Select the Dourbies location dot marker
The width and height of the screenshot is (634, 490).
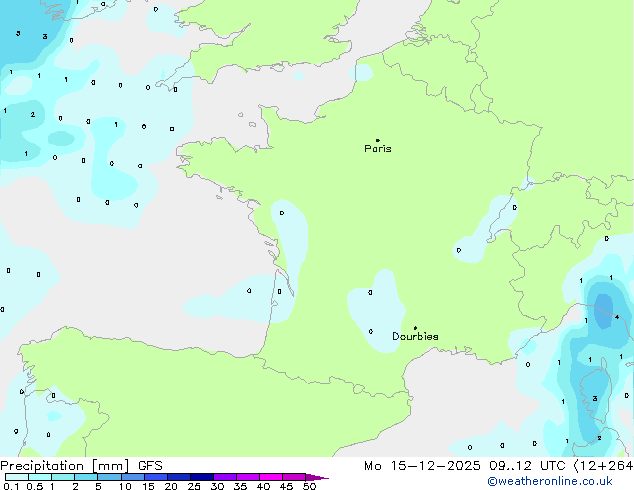(x=415, y=328)
